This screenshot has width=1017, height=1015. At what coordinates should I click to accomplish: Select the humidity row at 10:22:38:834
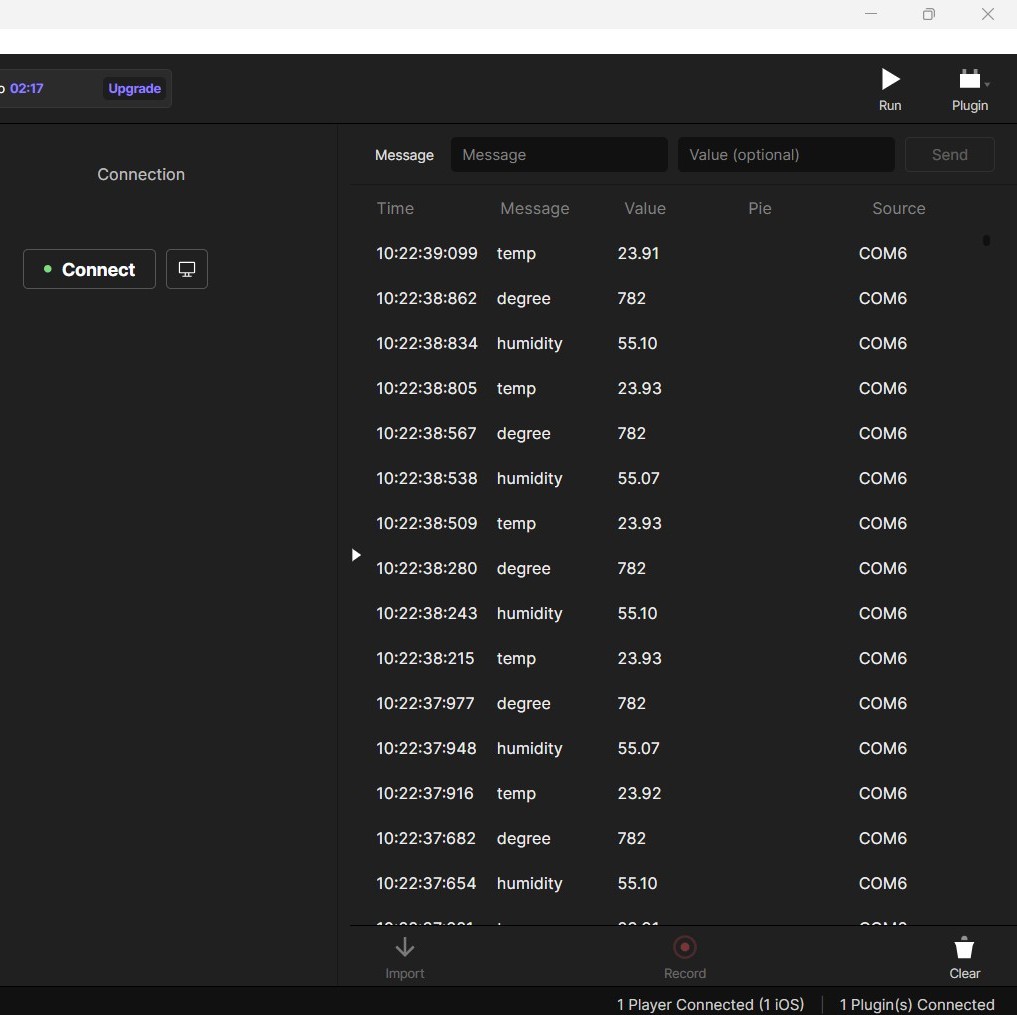640,344
